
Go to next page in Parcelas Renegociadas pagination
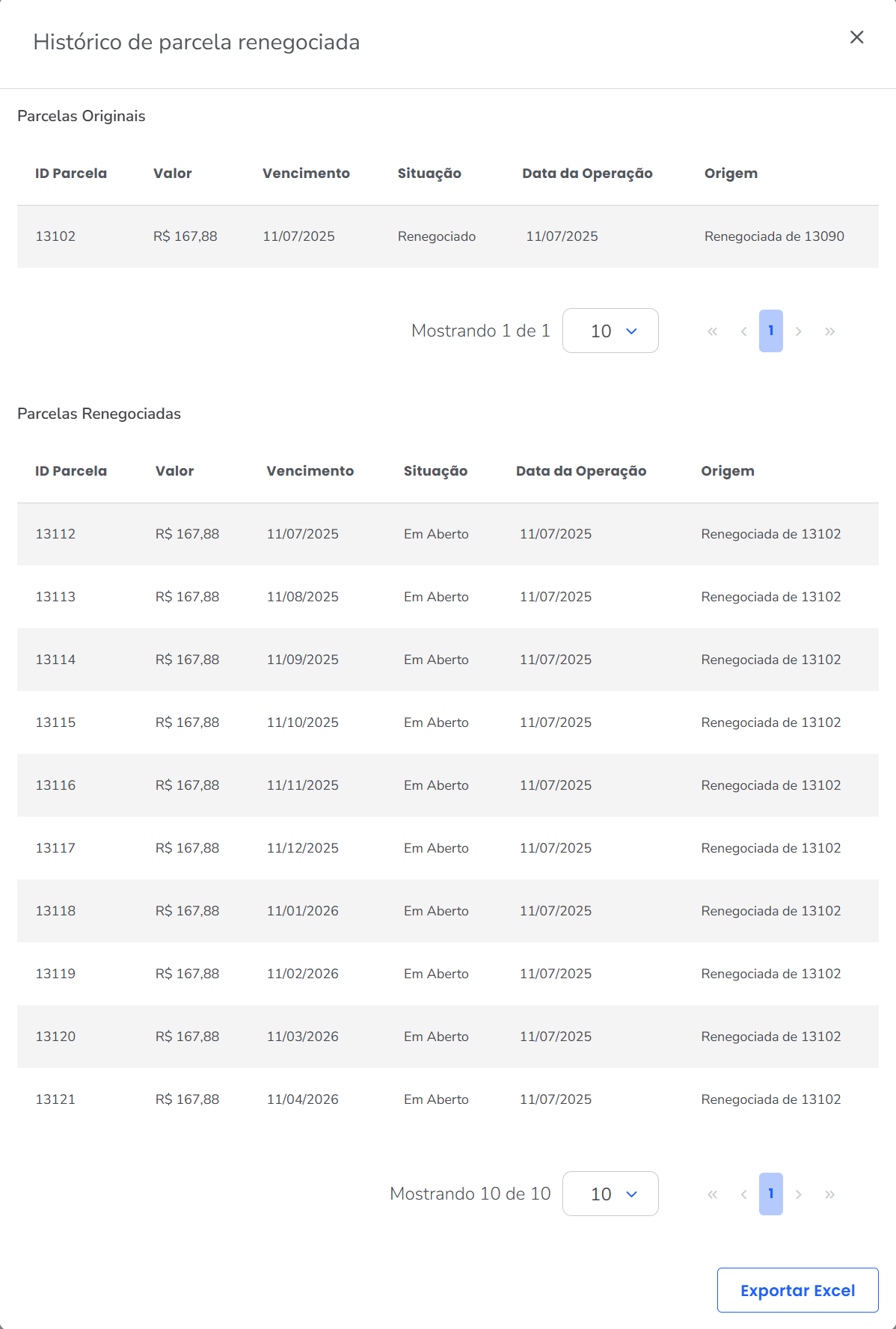pos(799,1194)
